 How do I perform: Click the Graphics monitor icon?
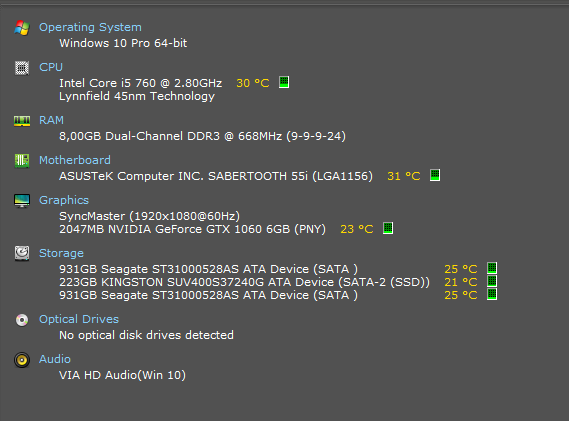coord(22,201)
